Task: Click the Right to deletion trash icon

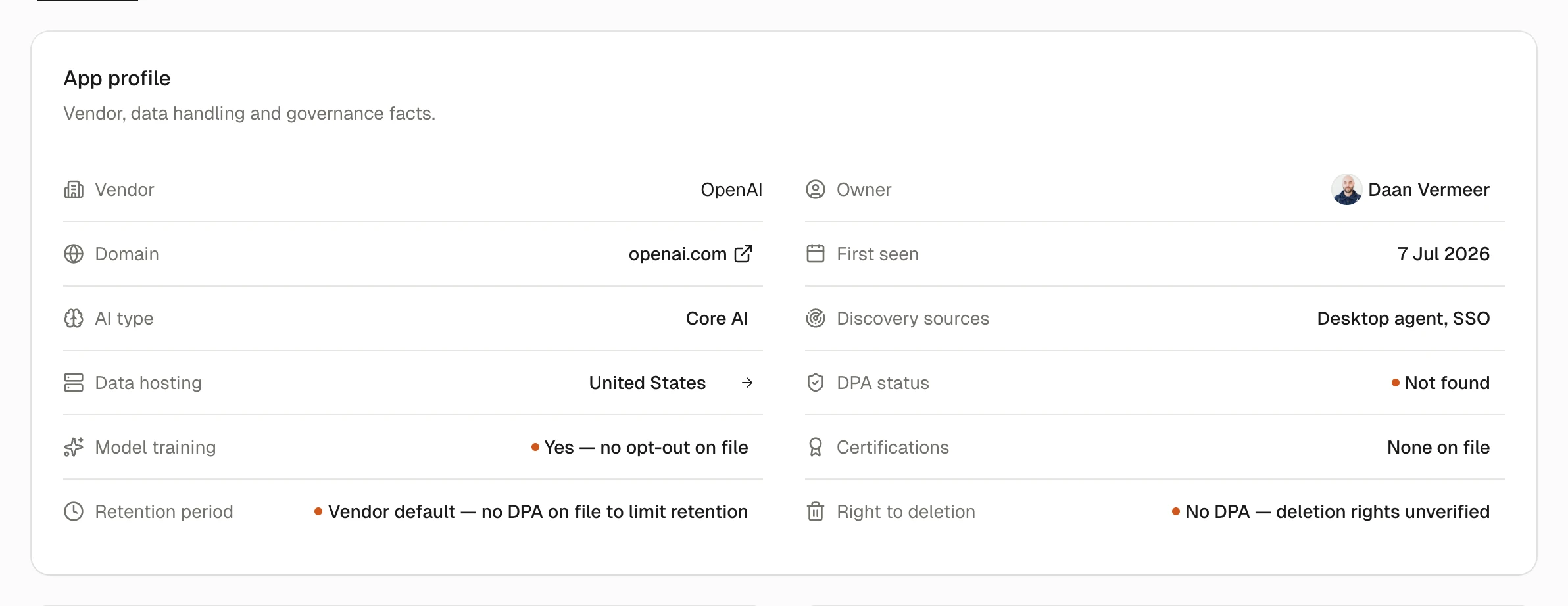Action: point(816,511)
